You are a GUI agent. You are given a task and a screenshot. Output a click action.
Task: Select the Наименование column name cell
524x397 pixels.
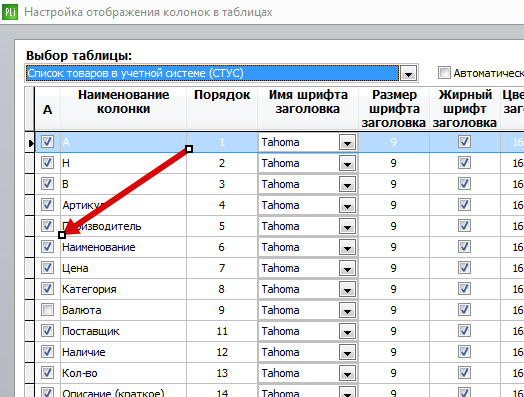(123, 247)
